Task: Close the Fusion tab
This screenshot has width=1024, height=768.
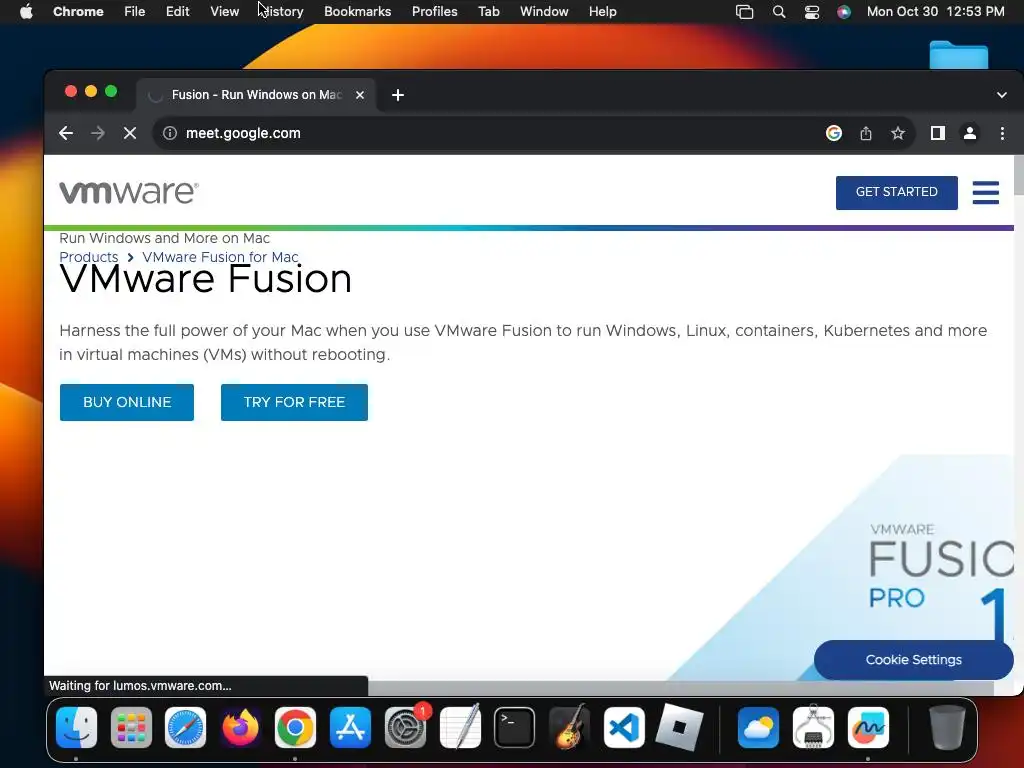Action: [x=360, y=95]
